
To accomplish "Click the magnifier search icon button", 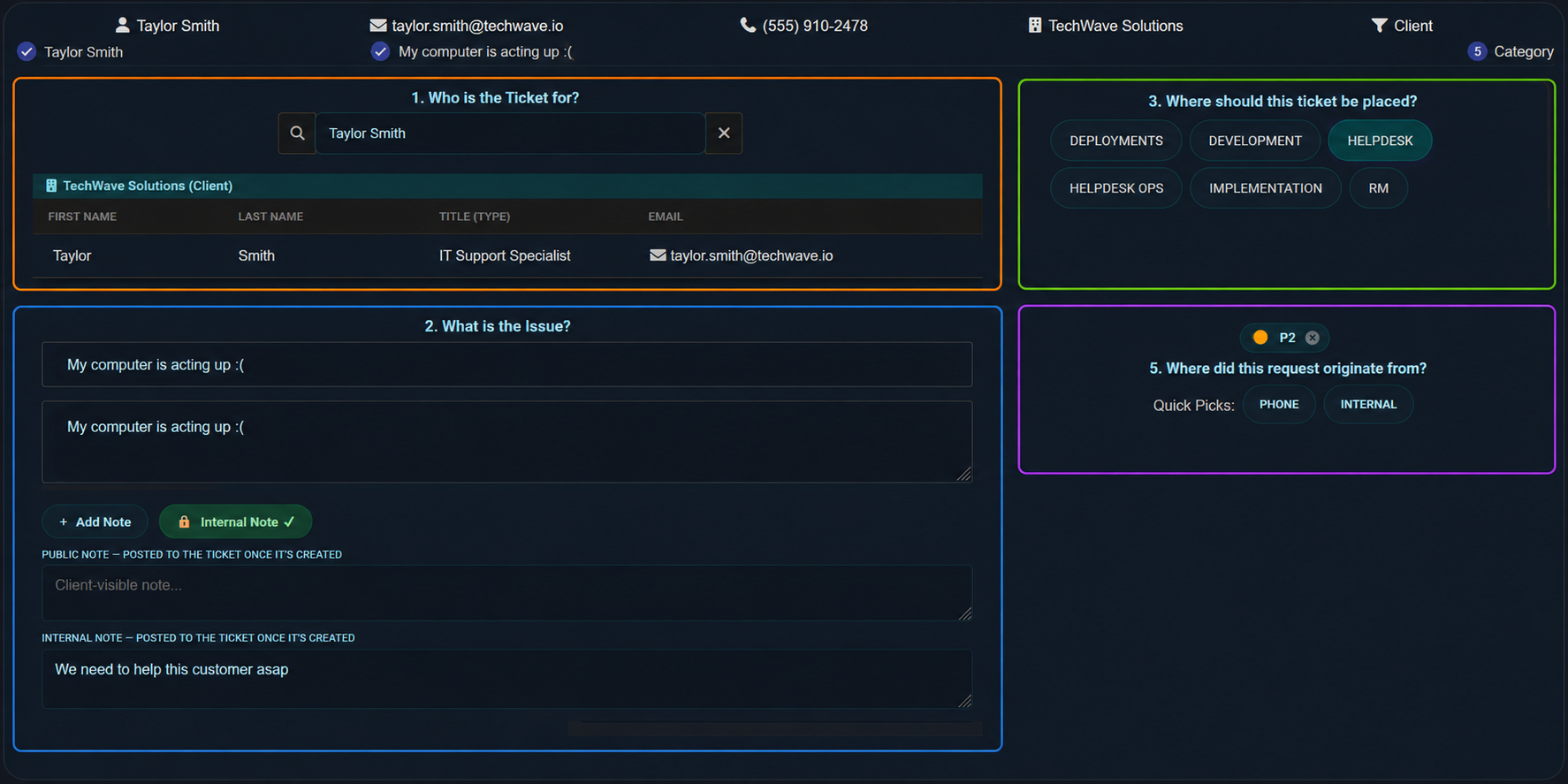I will [297, 133].
